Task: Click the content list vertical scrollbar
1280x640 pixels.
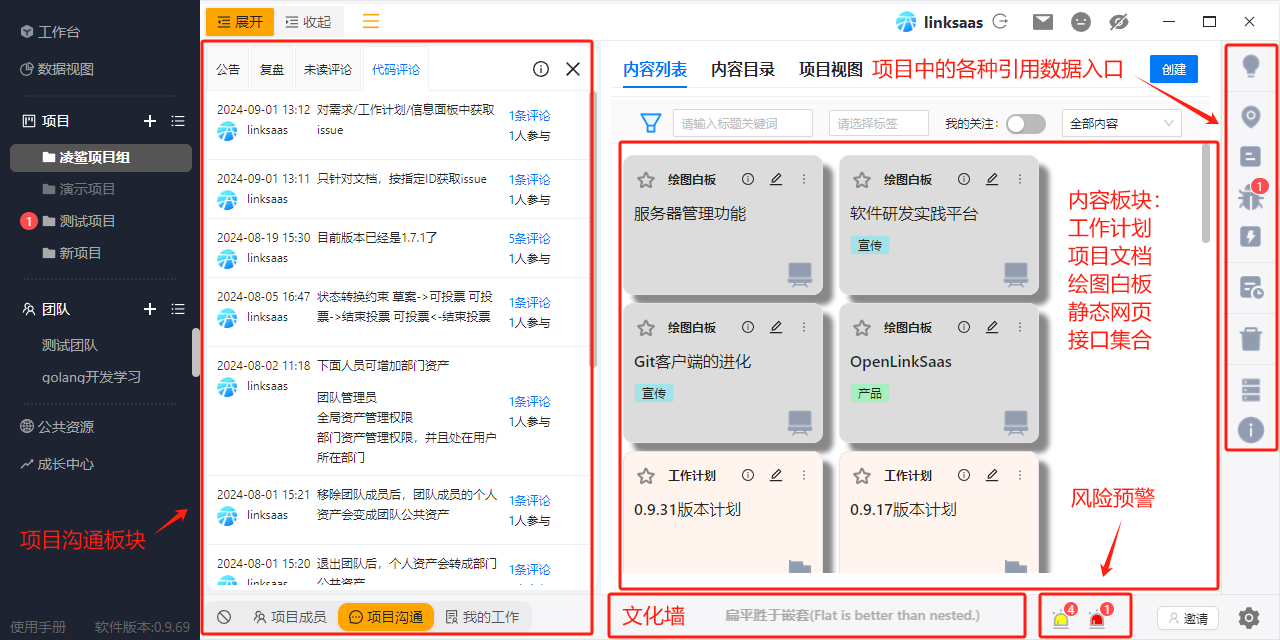Action: click(1206, 193)
